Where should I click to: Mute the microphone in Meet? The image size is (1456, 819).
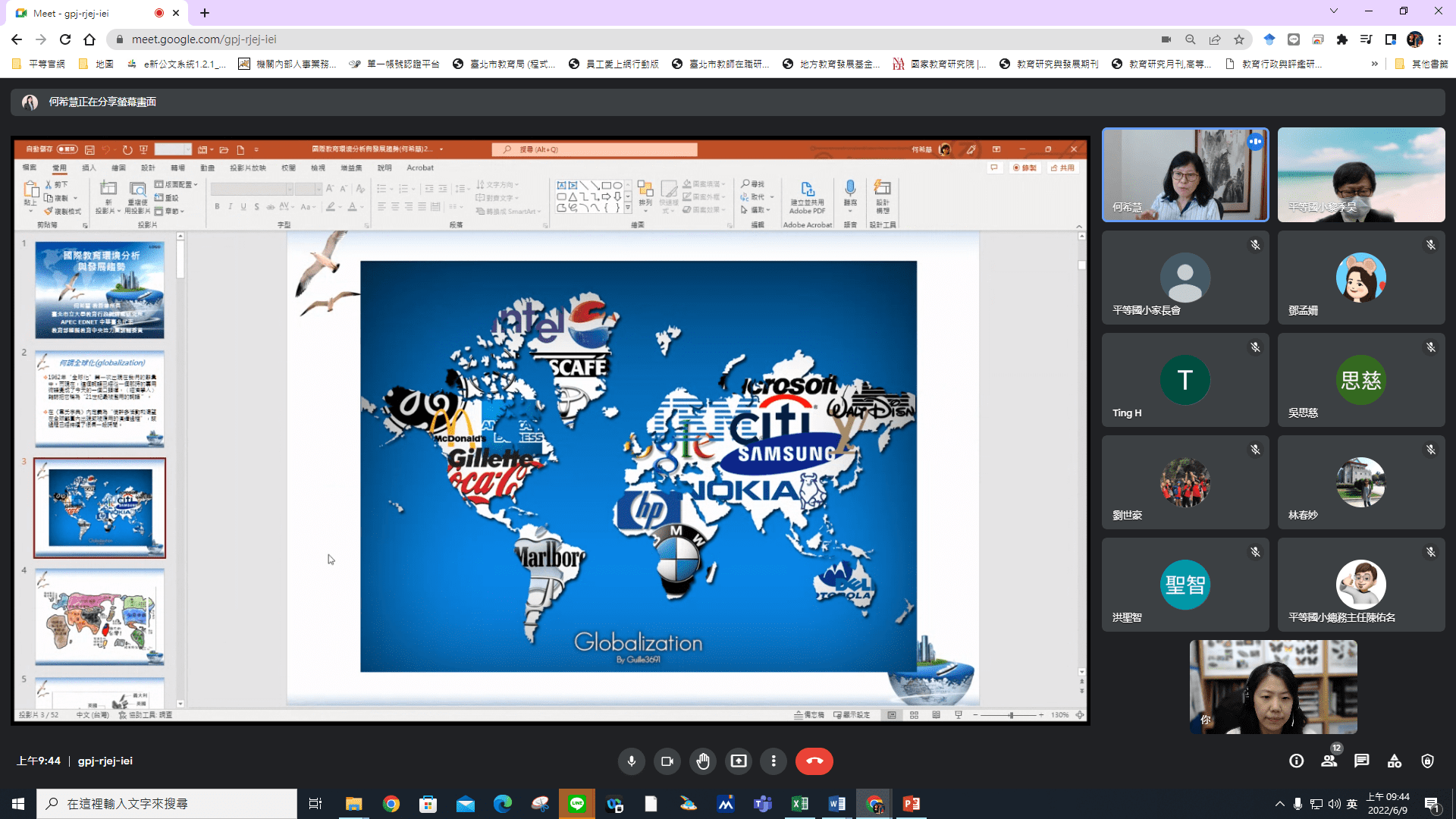(x=631, y=761)
